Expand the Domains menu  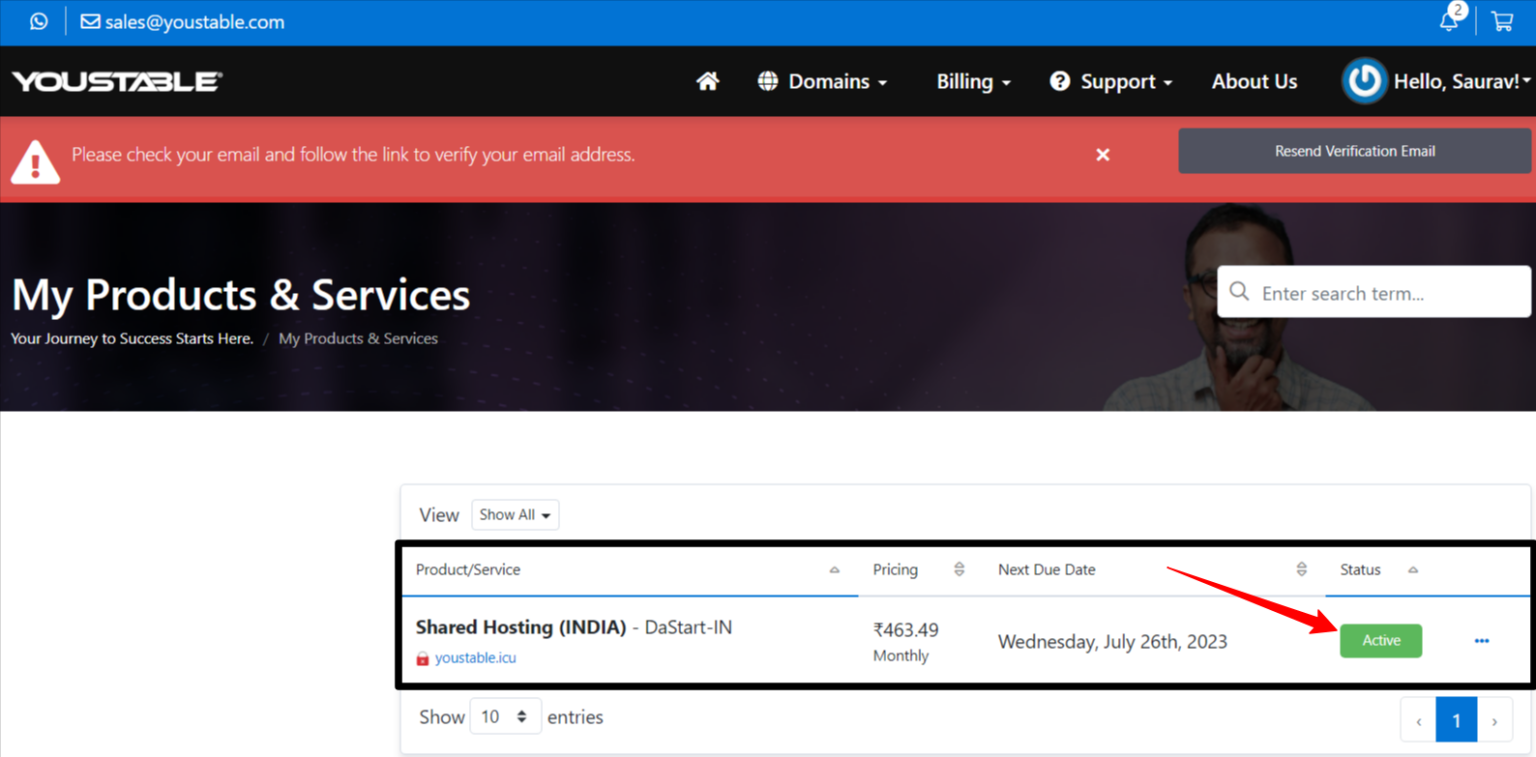(x=822, y=82)
